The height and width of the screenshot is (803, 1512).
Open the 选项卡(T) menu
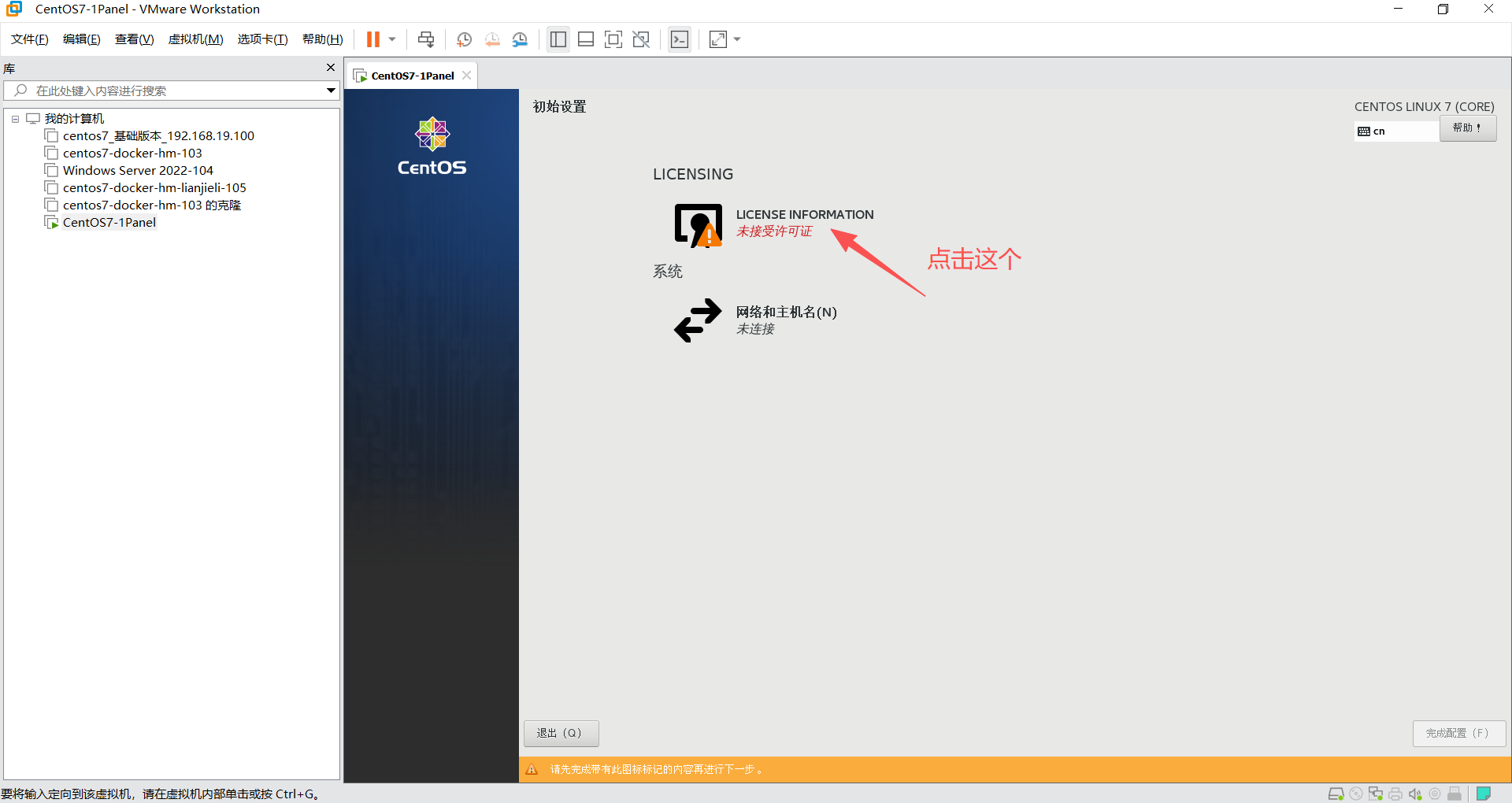coord(263,39)
